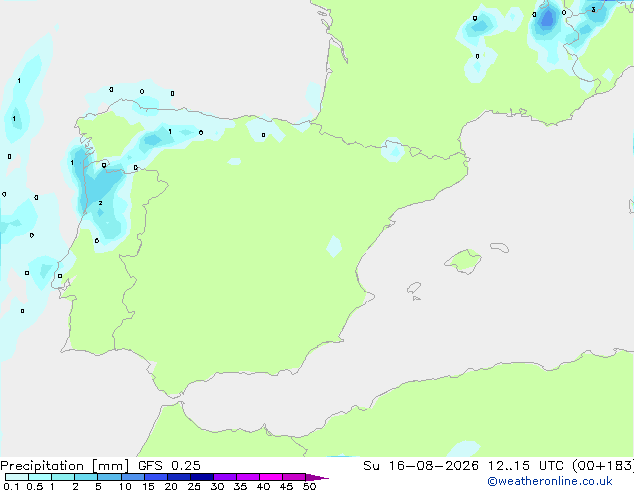Select the 45–50 mm legend color swatch

[294, 477]
